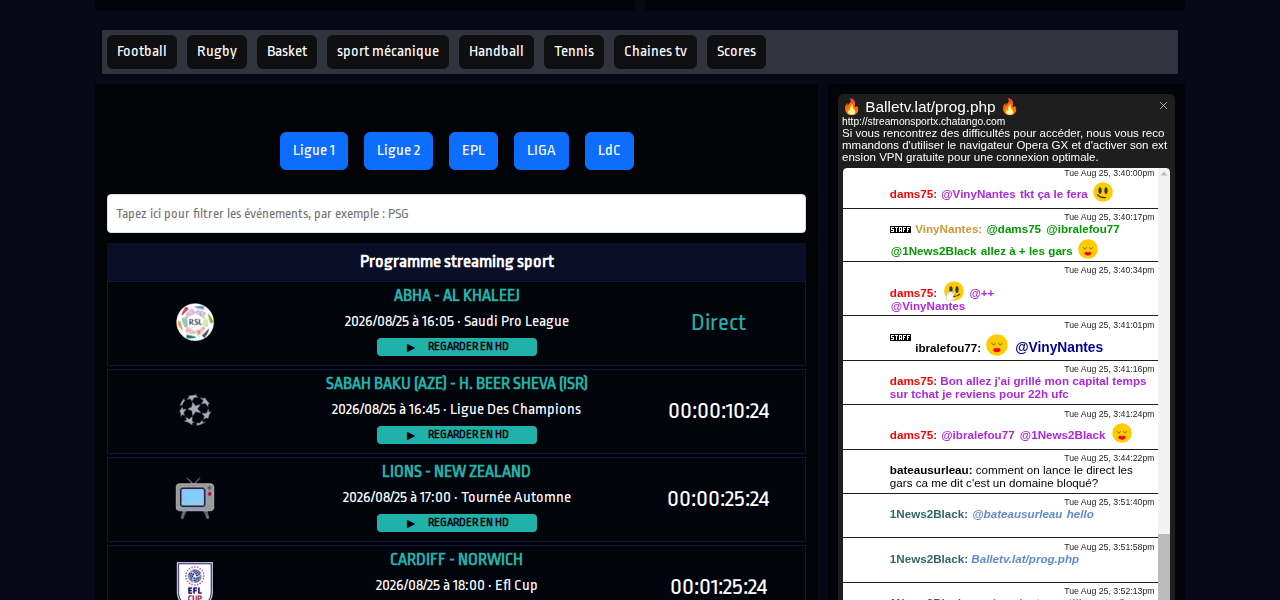Click the 00:01:25:24 countdown timer
The height and width of the screenshot is (600, 1280).
coord(718,587)
